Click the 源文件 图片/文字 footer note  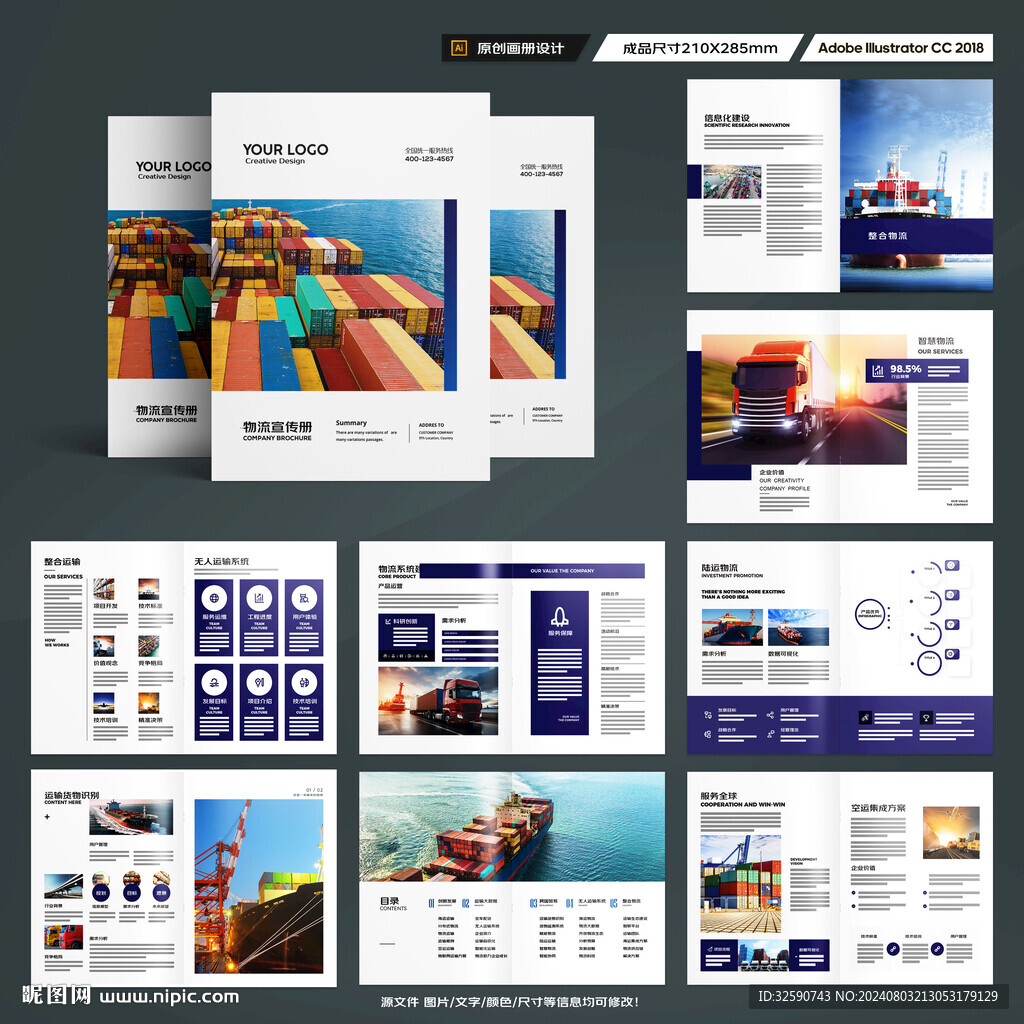(x=509, y=1002)
